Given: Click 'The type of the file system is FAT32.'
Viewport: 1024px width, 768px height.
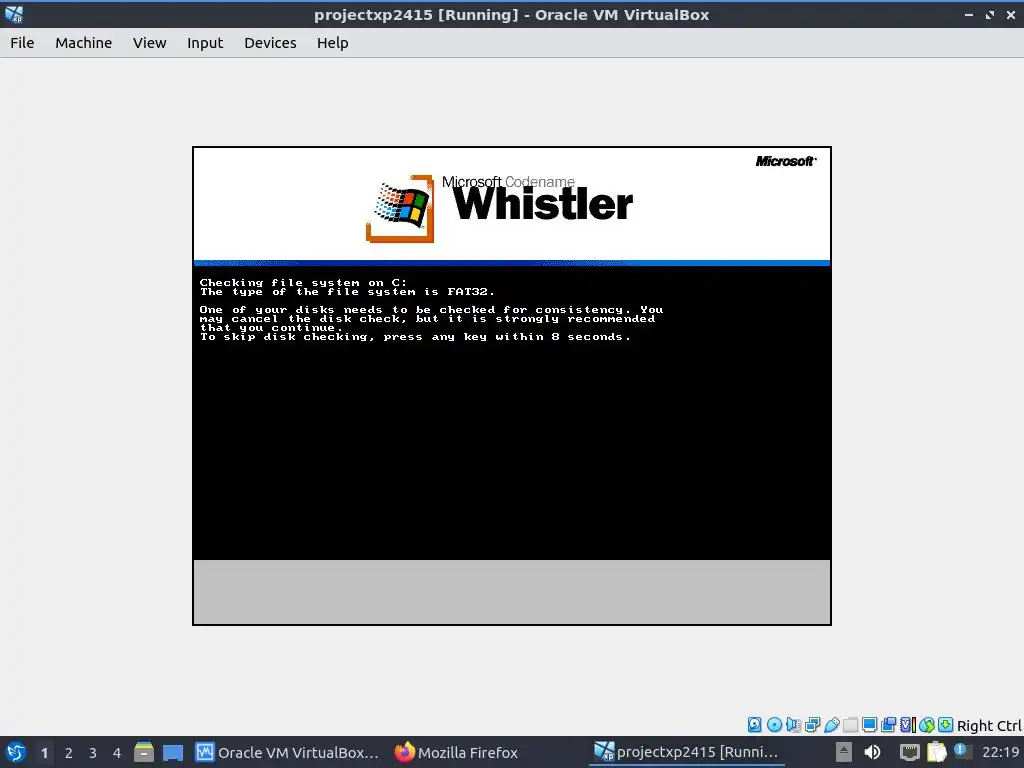Looking at the screenshot, I should coord(347,291).
